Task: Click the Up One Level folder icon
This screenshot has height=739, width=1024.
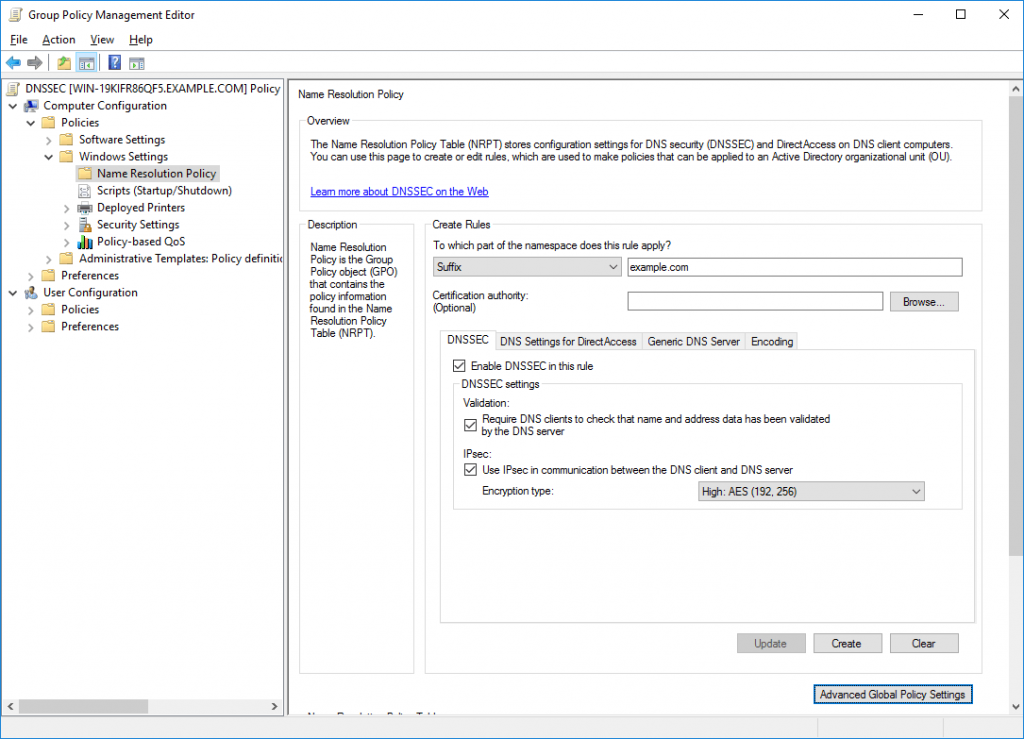Action: (x=64, y=63)
